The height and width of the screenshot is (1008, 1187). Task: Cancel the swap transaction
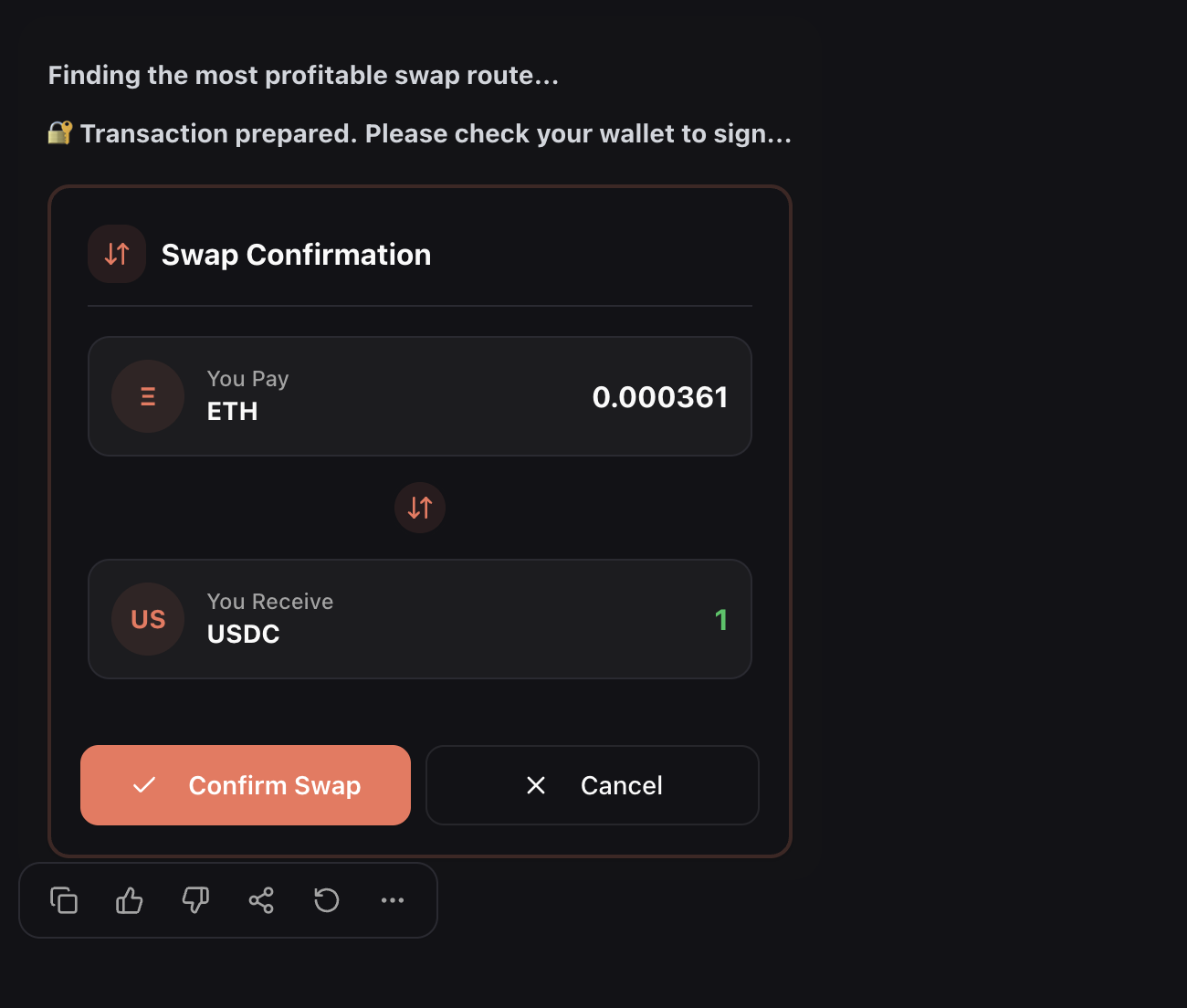tap(592, 785)
